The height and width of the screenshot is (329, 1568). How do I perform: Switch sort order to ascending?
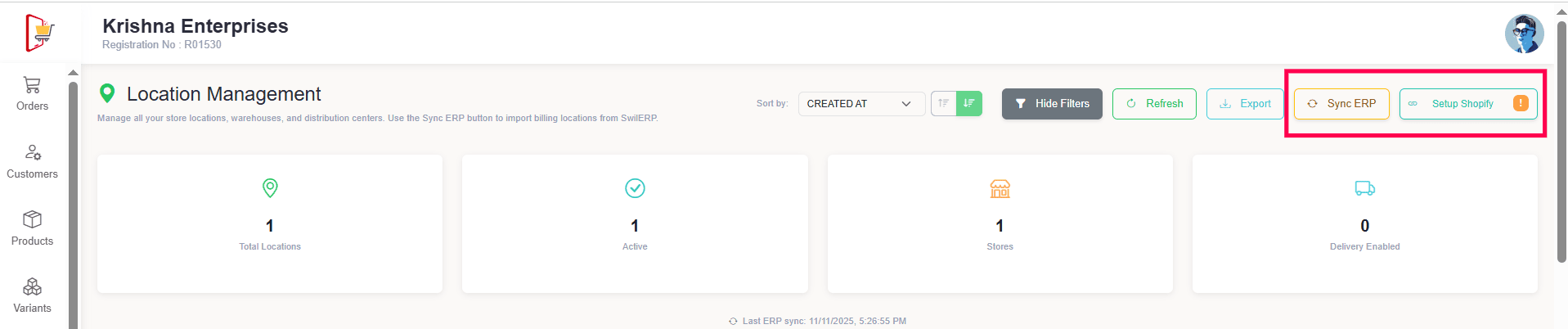944,103
